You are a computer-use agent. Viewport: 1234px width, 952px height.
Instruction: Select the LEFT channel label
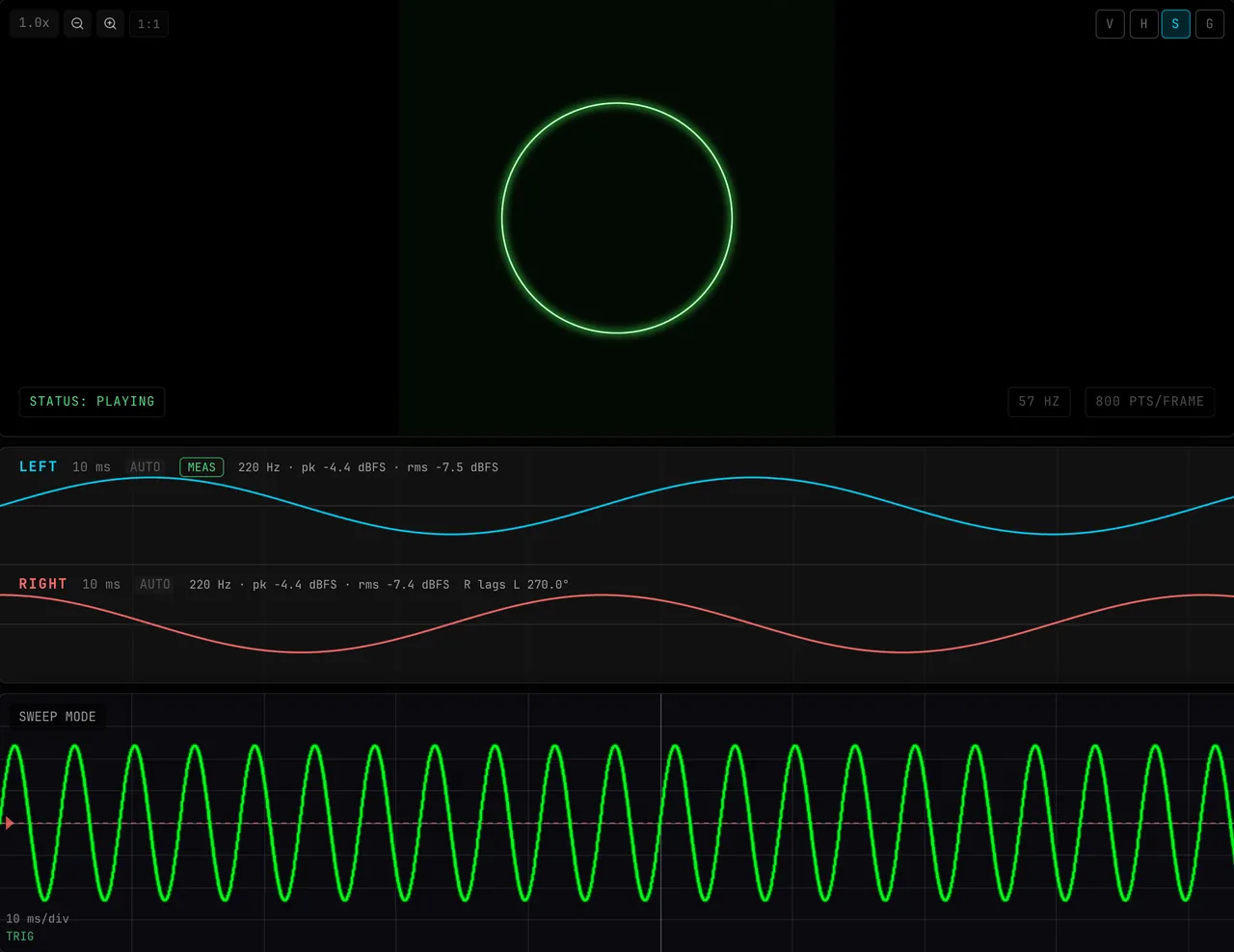pos(39,467)
